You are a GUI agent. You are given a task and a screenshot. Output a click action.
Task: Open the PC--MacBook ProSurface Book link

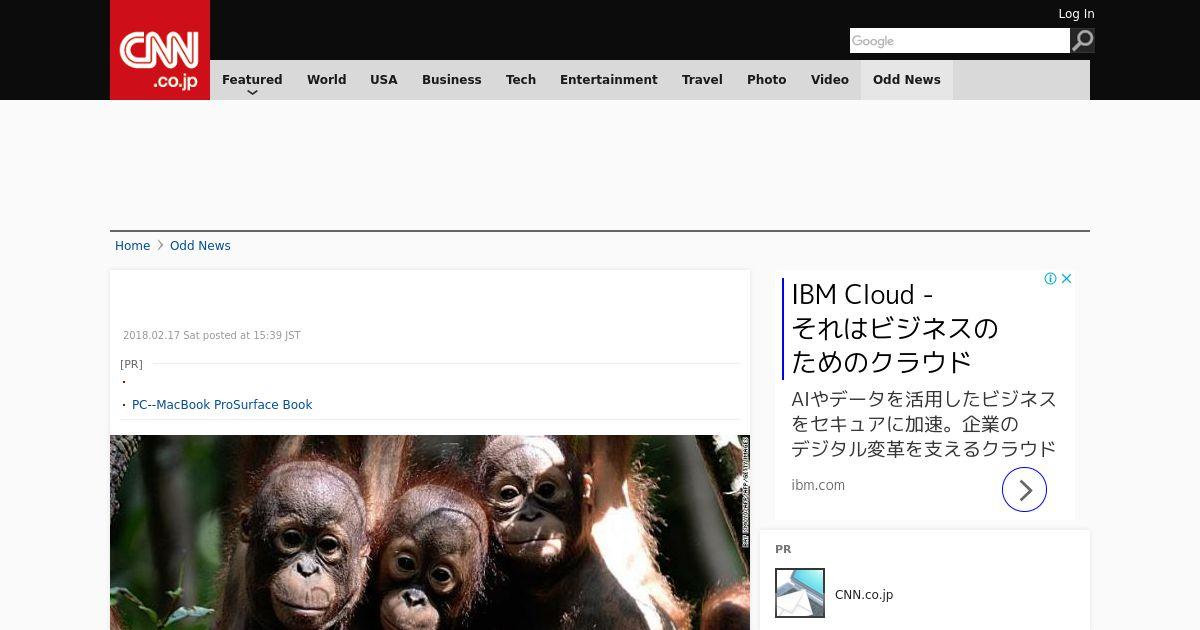click(222, 405)
